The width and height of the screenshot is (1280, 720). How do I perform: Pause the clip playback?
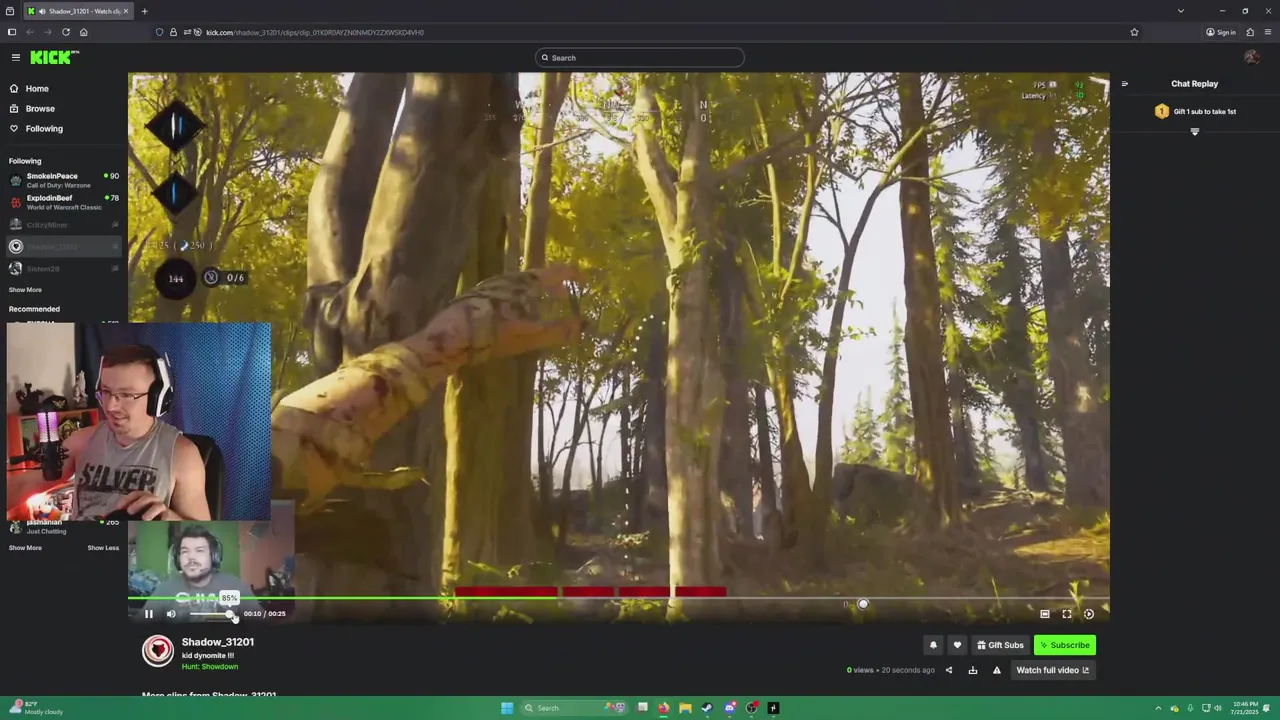[149, 613]
